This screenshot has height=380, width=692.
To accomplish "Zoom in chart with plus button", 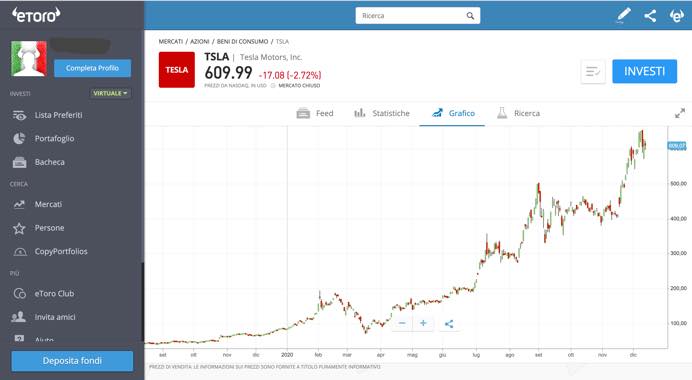I will point(423,324).
